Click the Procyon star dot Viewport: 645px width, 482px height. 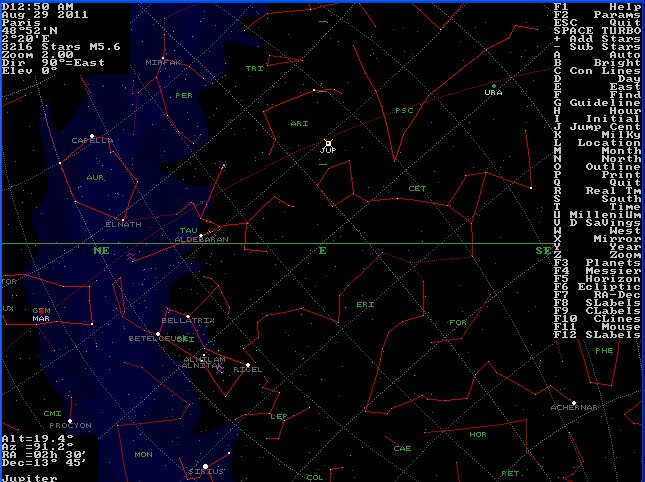pyautogui.click(x=70, y=421)
